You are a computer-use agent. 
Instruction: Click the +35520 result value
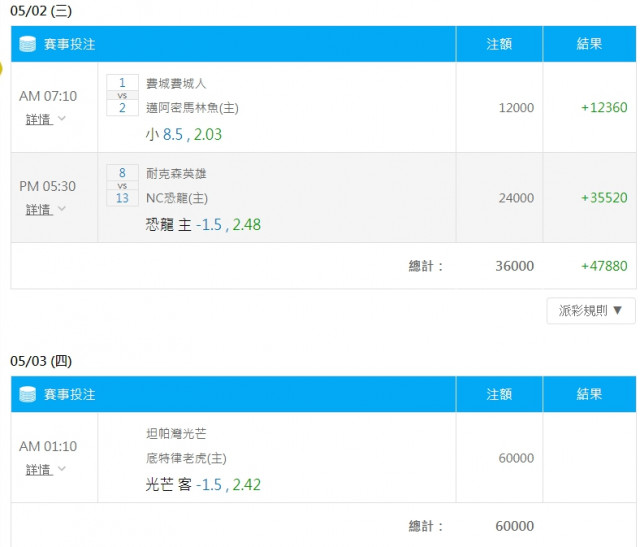pyautogui.click(x=604, y=198)
